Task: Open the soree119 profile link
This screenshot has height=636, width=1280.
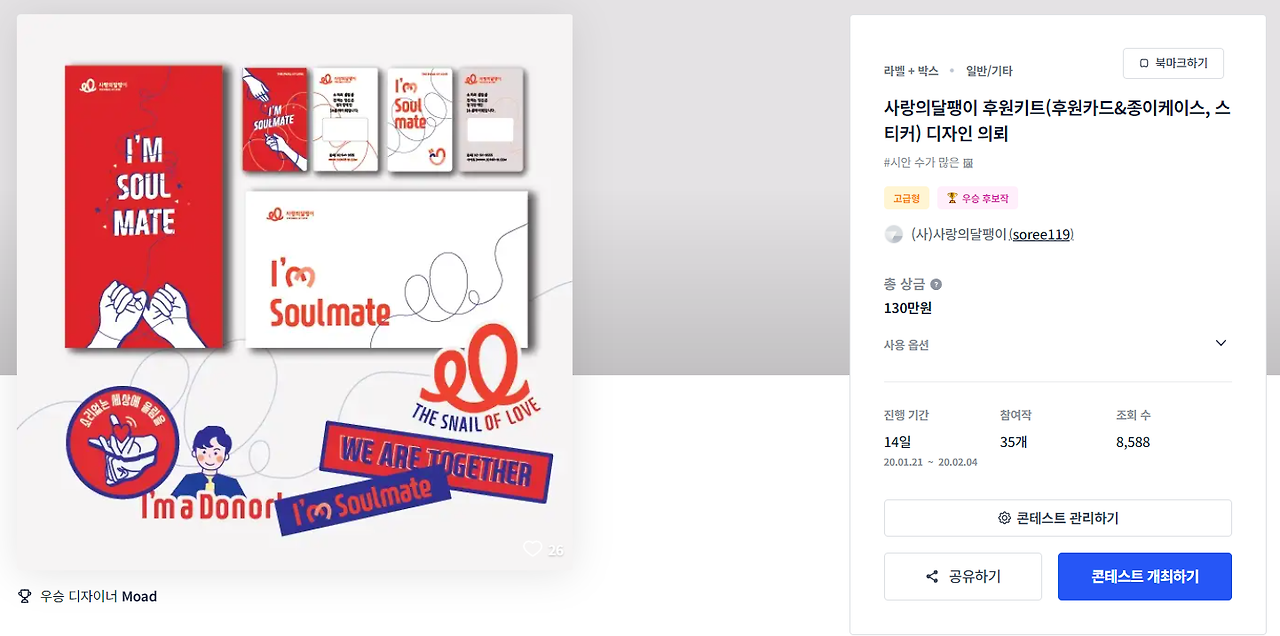Action: (1041, 234)
